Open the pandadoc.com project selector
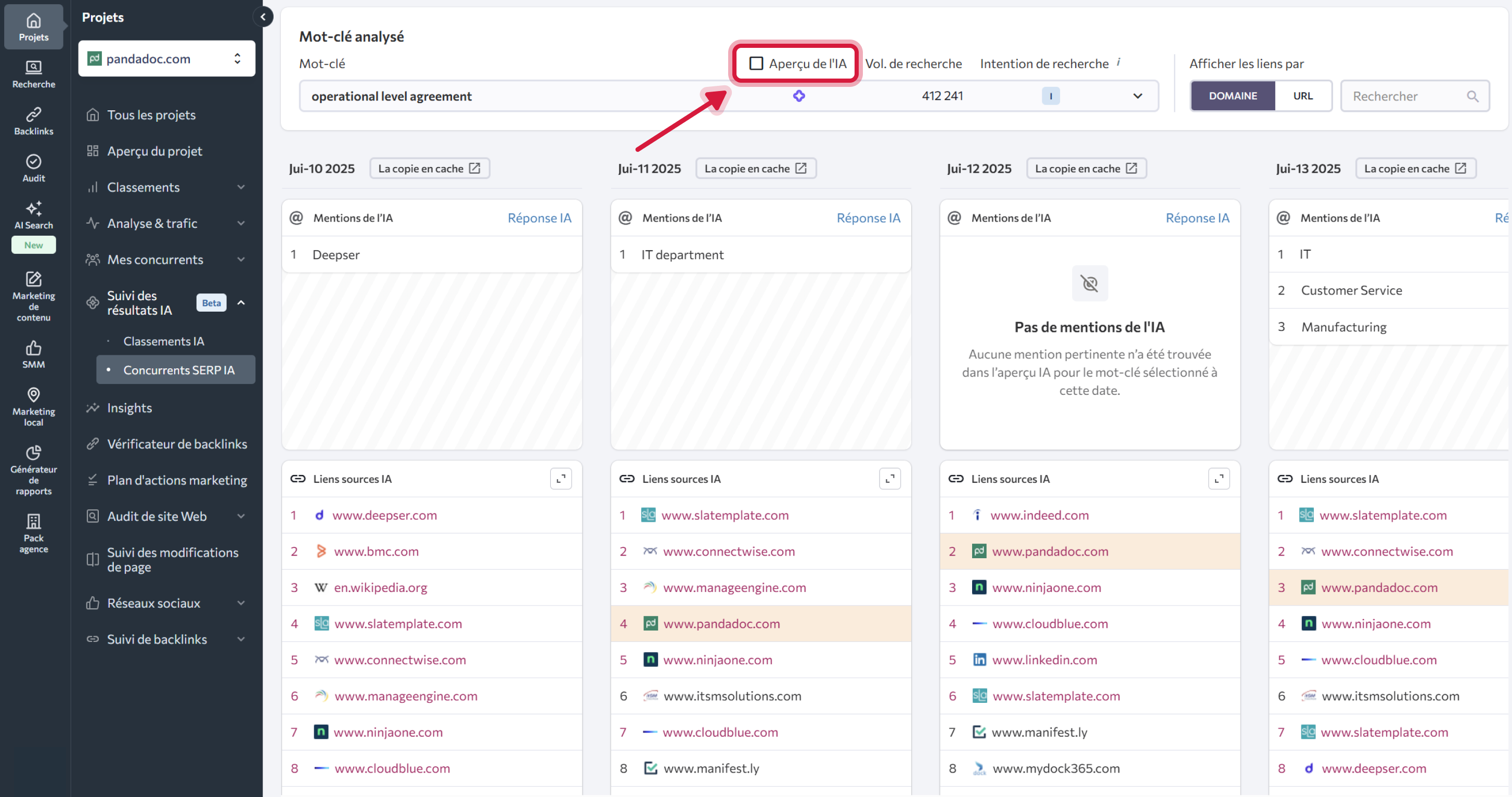The height and width of the screenshot is (797, 1512). (x=166, y=58)
